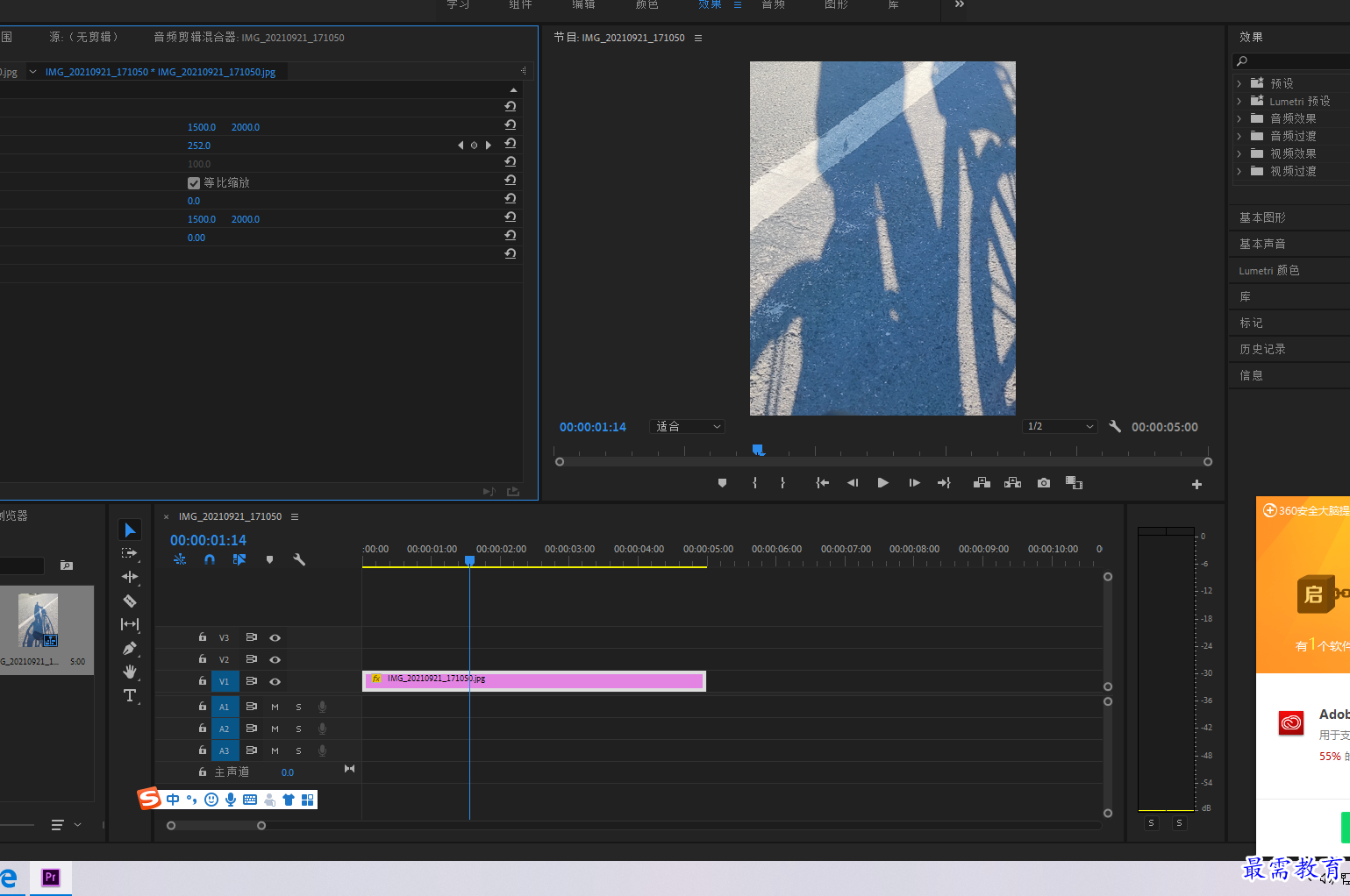Image resolution: width=1350 pixels, height=896 pixels.
Task: Open the 信息 panel
Action: (1251, 375)
